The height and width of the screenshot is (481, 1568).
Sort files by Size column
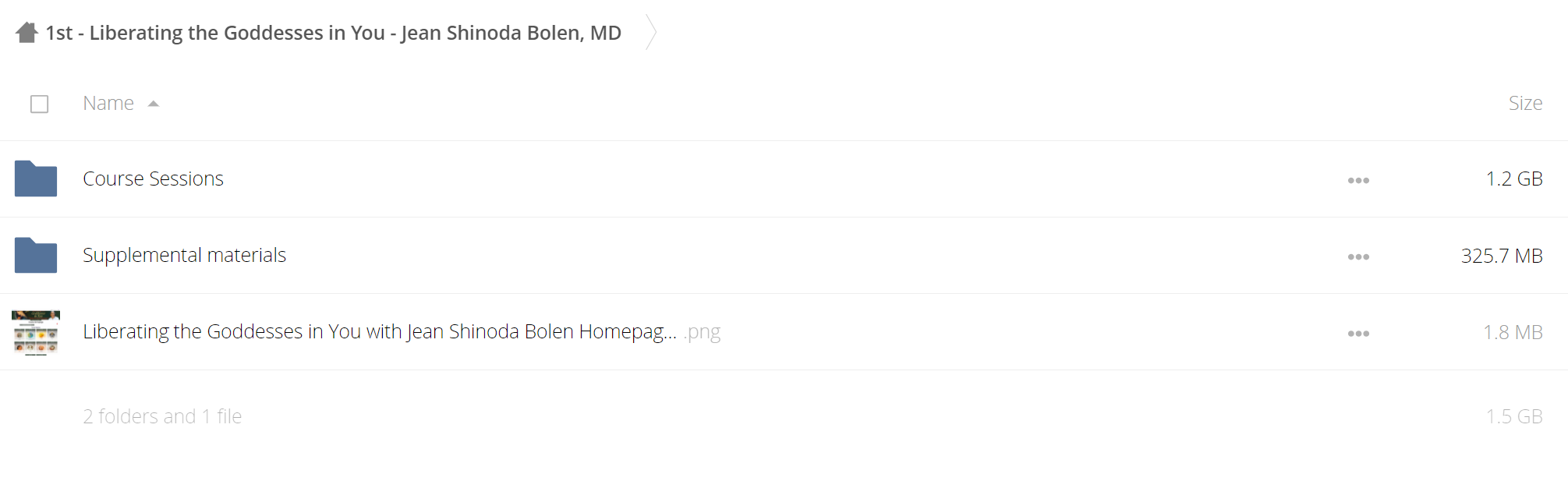pos(1525,103)
